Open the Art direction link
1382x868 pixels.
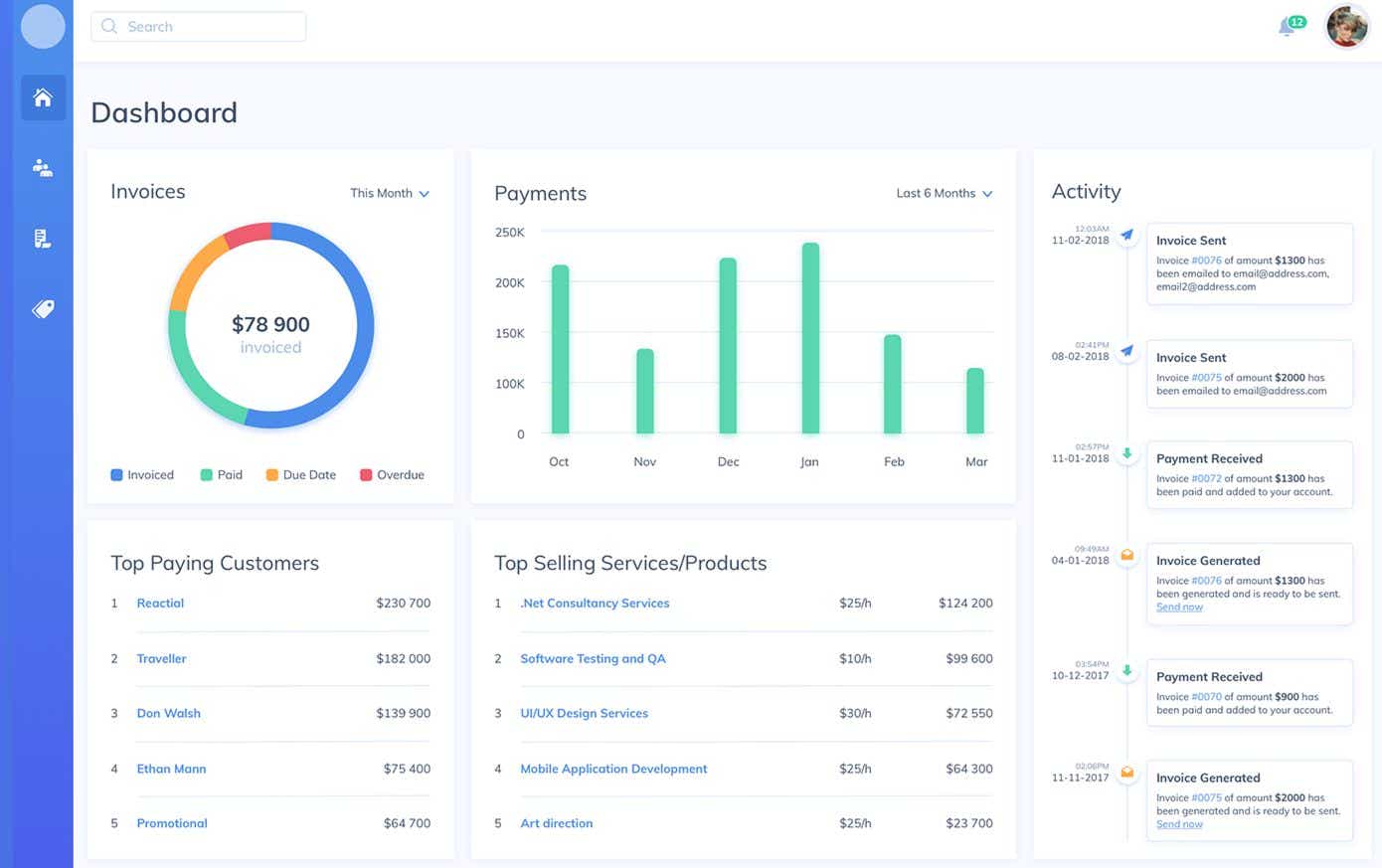(x=556, y=823)
